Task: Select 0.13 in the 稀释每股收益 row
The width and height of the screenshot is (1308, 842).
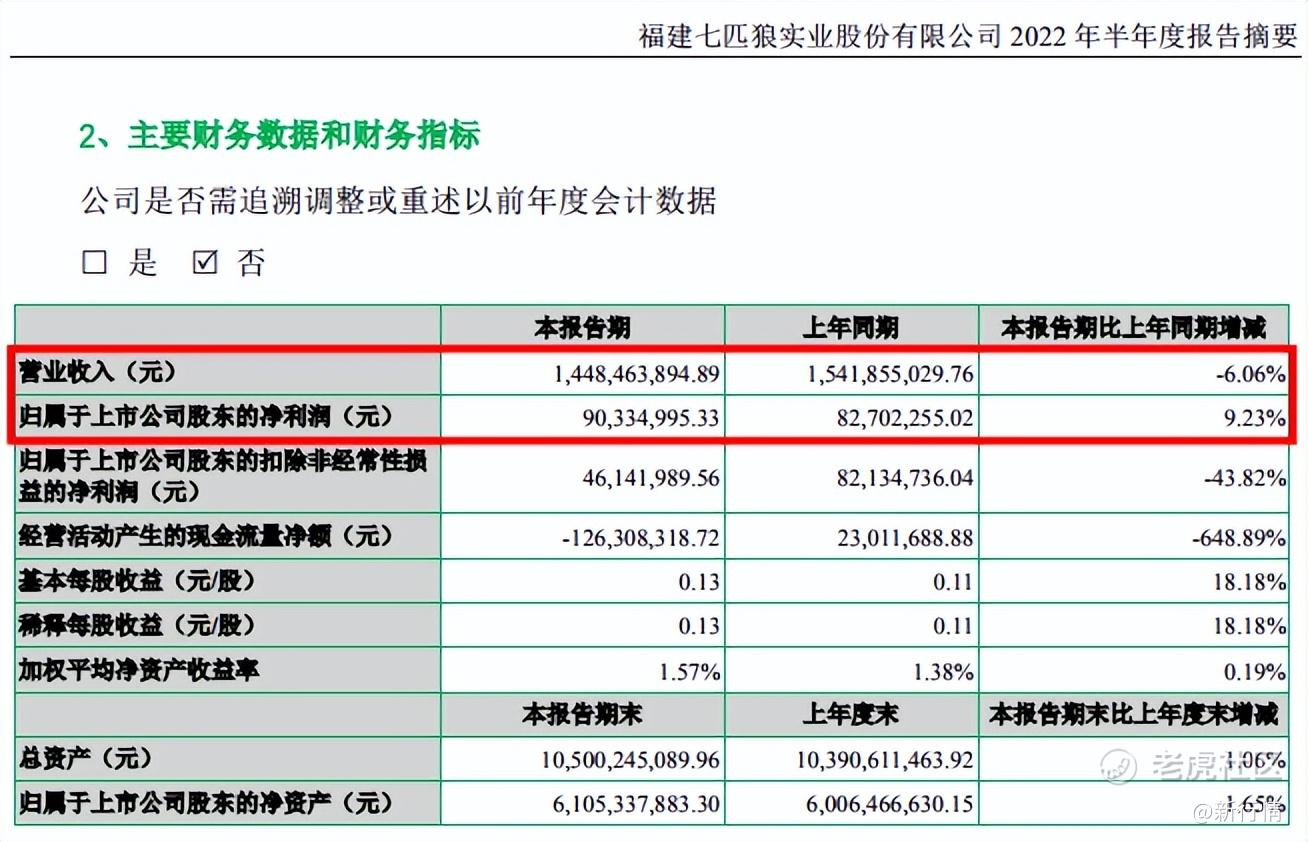Action: point(699,627)
